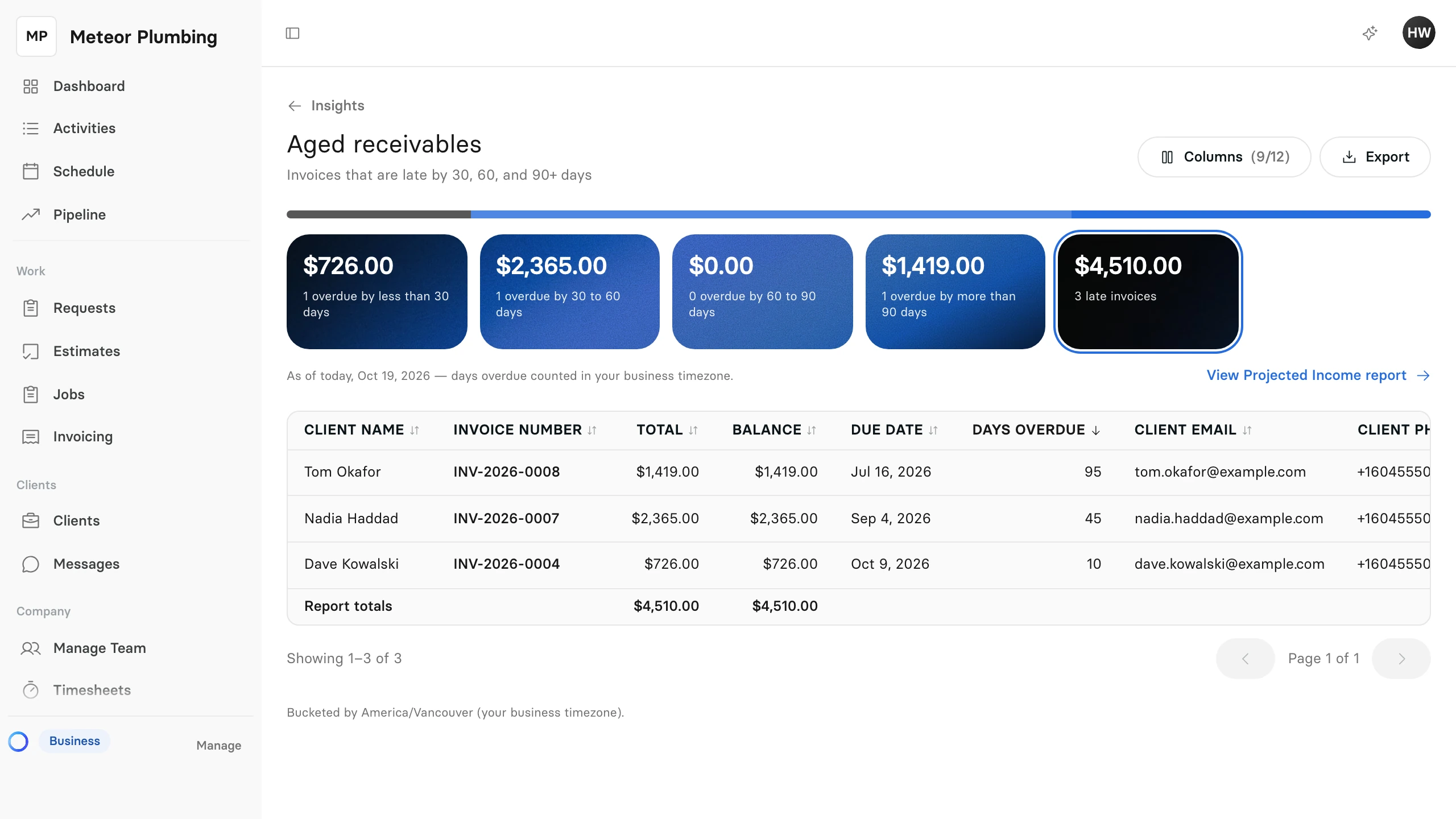Select the $0.00 60 to 90 days card
Viewport: 1456px width, 819px height.
point(763,292)
